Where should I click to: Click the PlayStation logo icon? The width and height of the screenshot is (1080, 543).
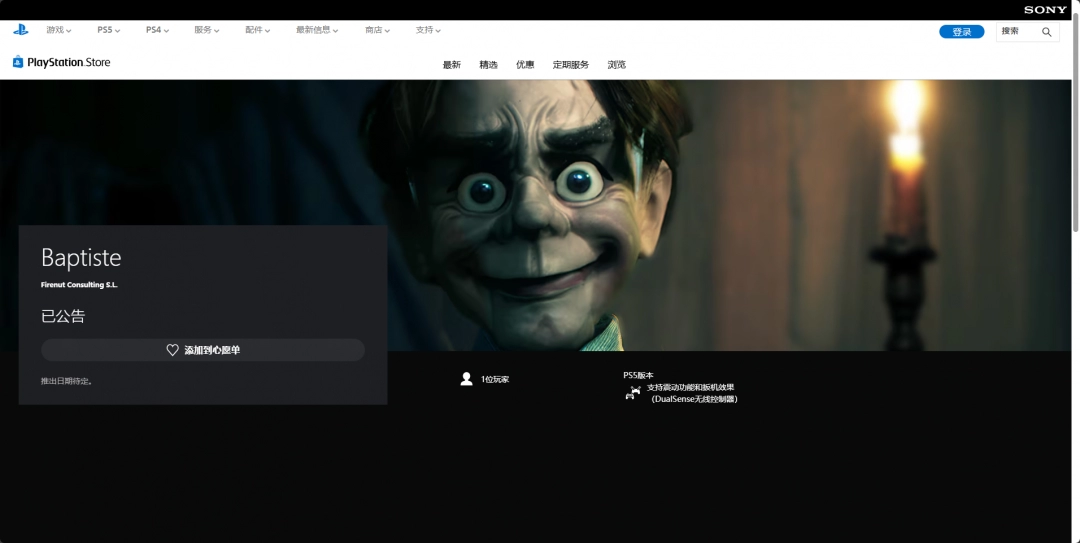pos(20,30)
